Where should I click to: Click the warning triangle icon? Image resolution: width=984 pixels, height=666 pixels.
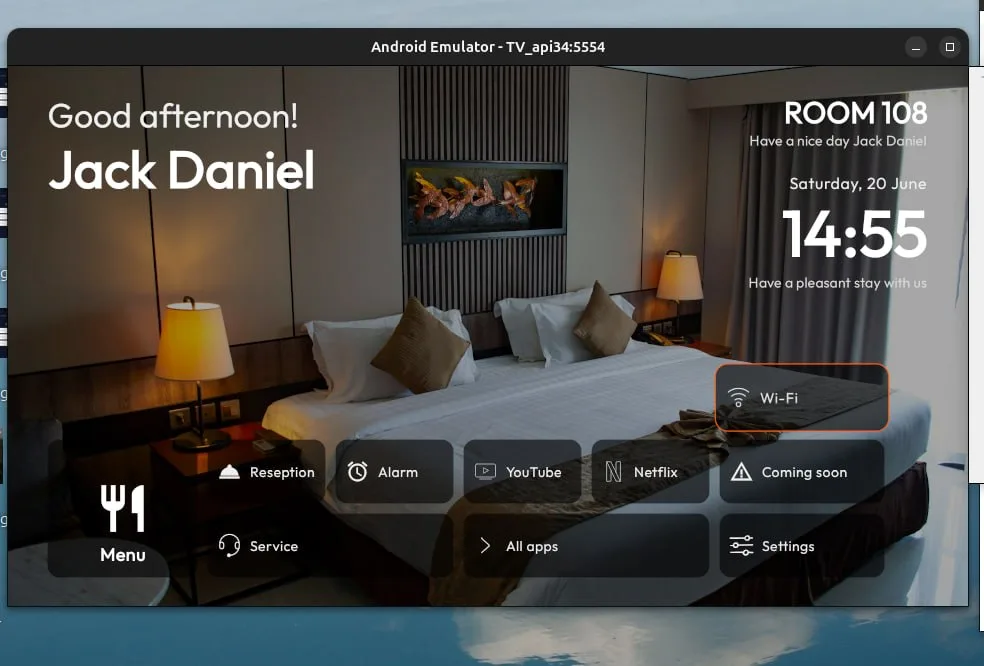click(x=741, y=471)
